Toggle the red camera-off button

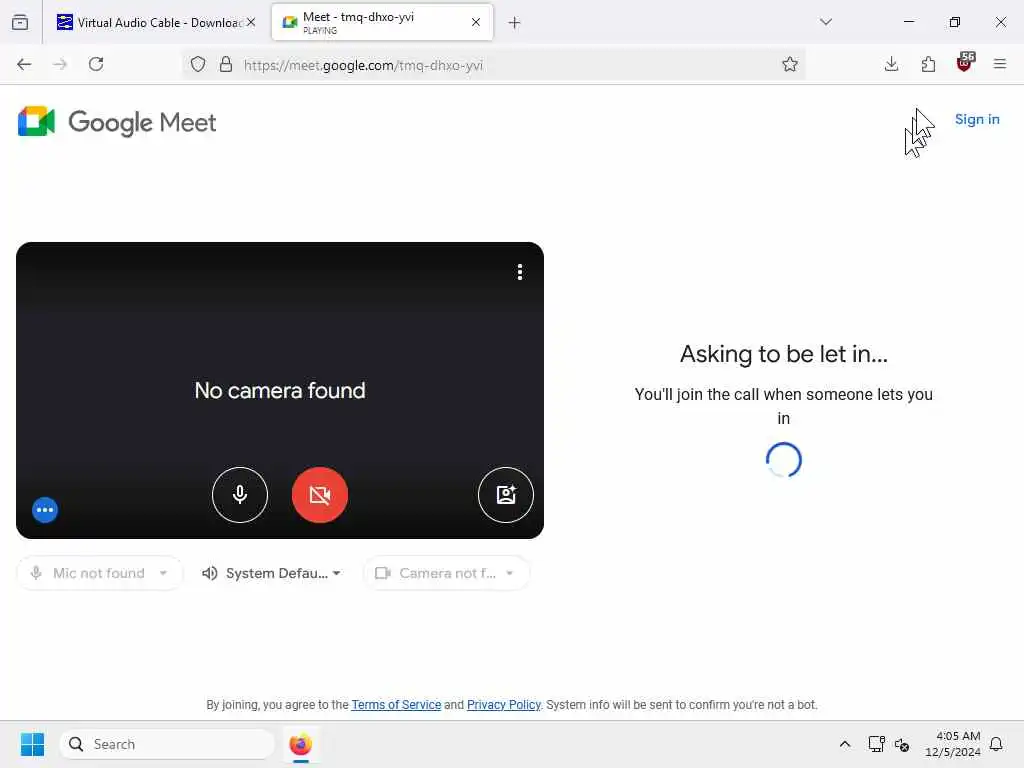pyautogui.click(x=320, y=495)
